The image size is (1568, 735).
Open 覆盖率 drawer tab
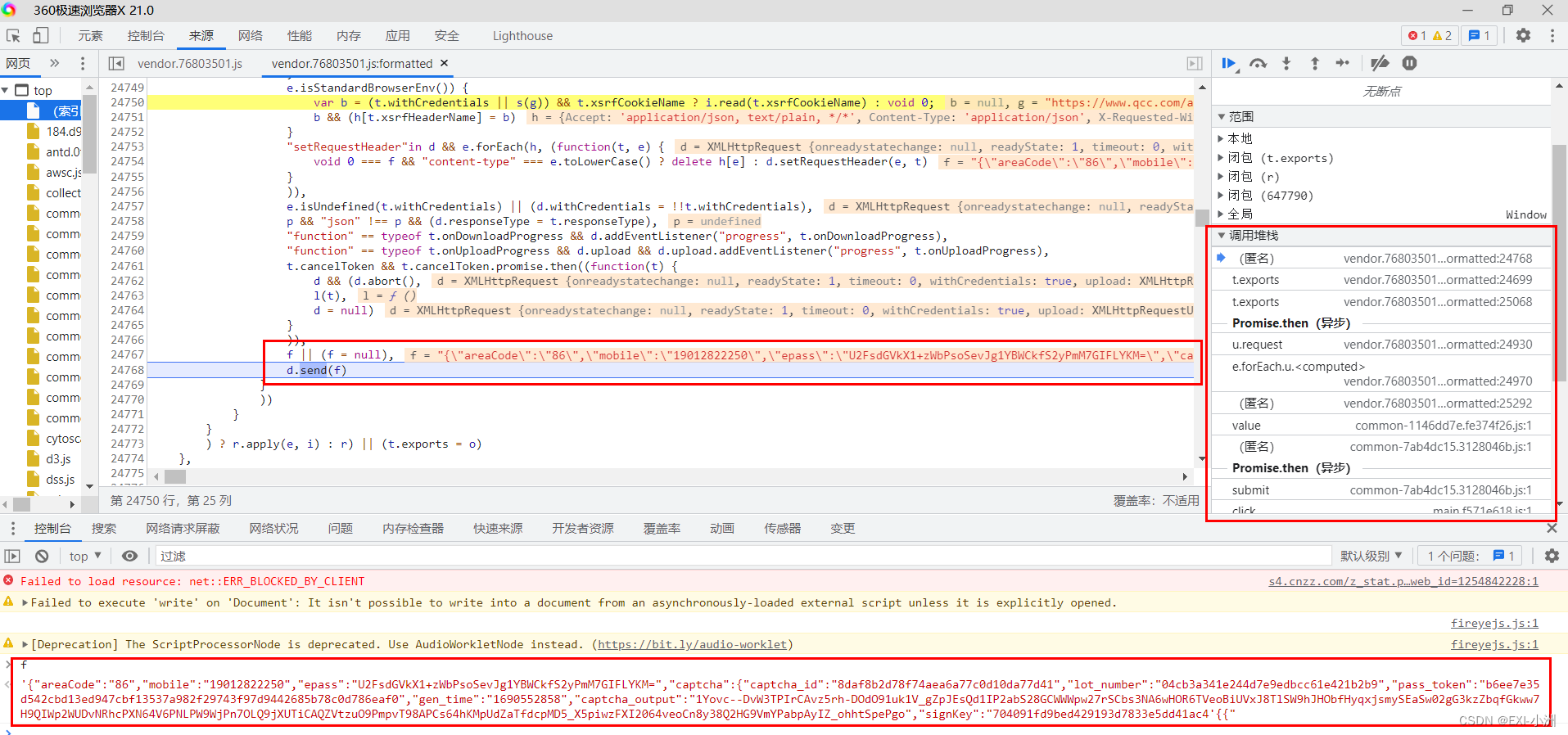tap(662, 529)
